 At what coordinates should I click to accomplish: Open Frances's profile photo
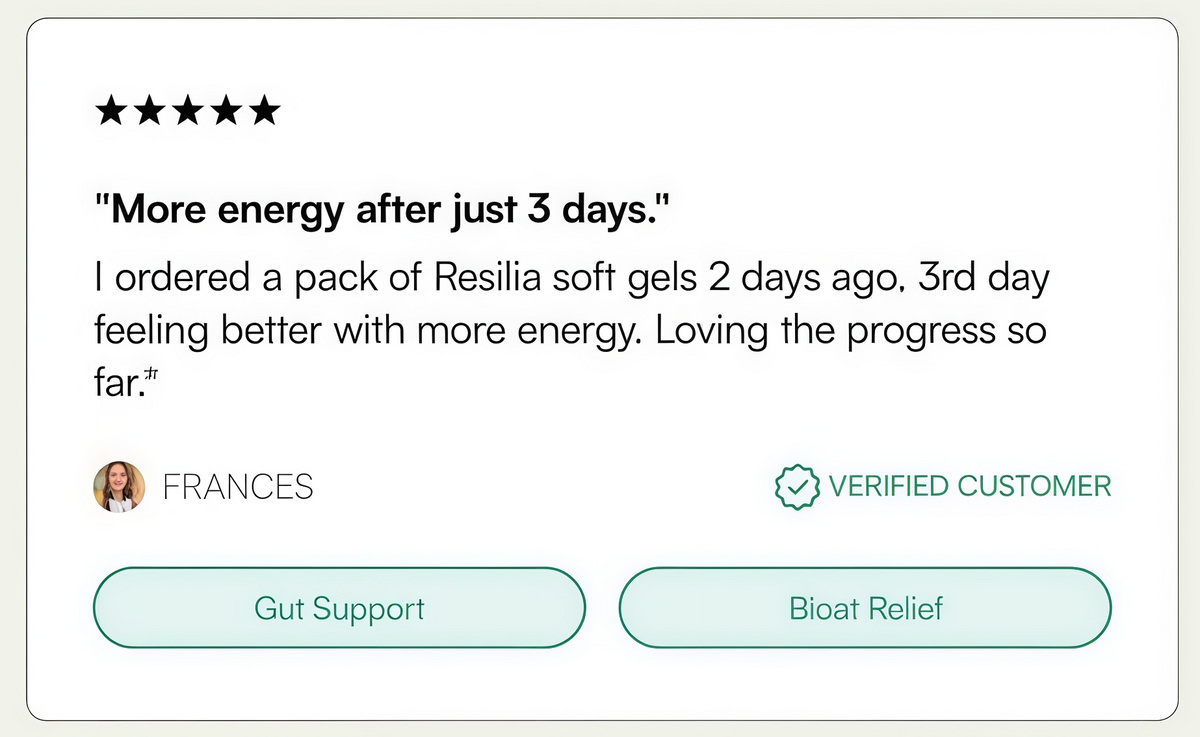(x=119, y=487)
